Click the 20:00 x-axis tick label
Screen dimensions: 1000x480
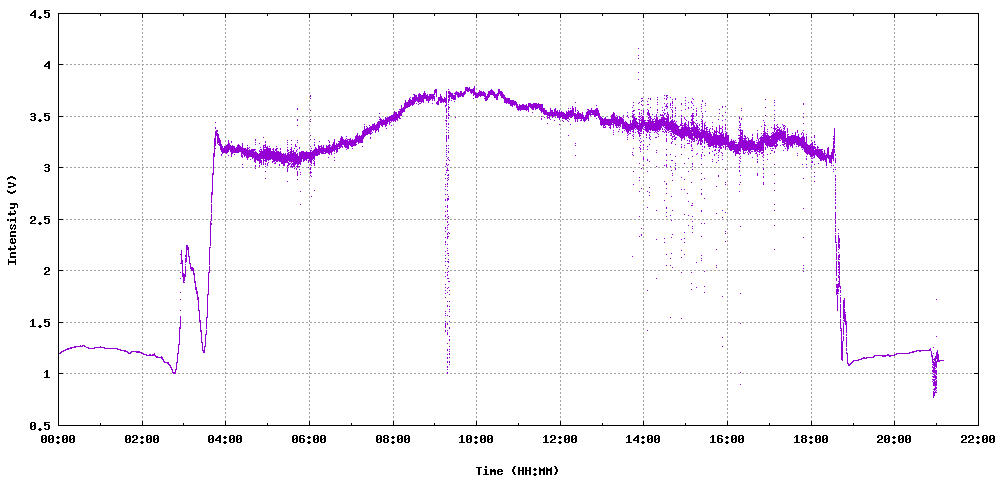(x=894, y=440)
